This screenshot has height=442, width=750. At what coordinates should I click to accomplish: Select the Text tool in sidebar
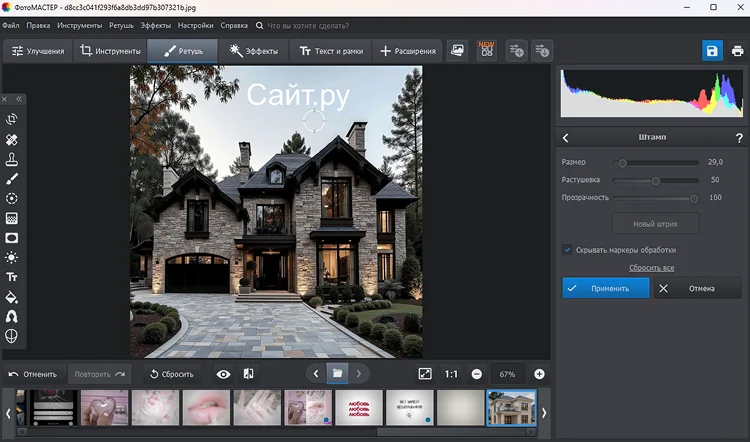click(11, 277)
